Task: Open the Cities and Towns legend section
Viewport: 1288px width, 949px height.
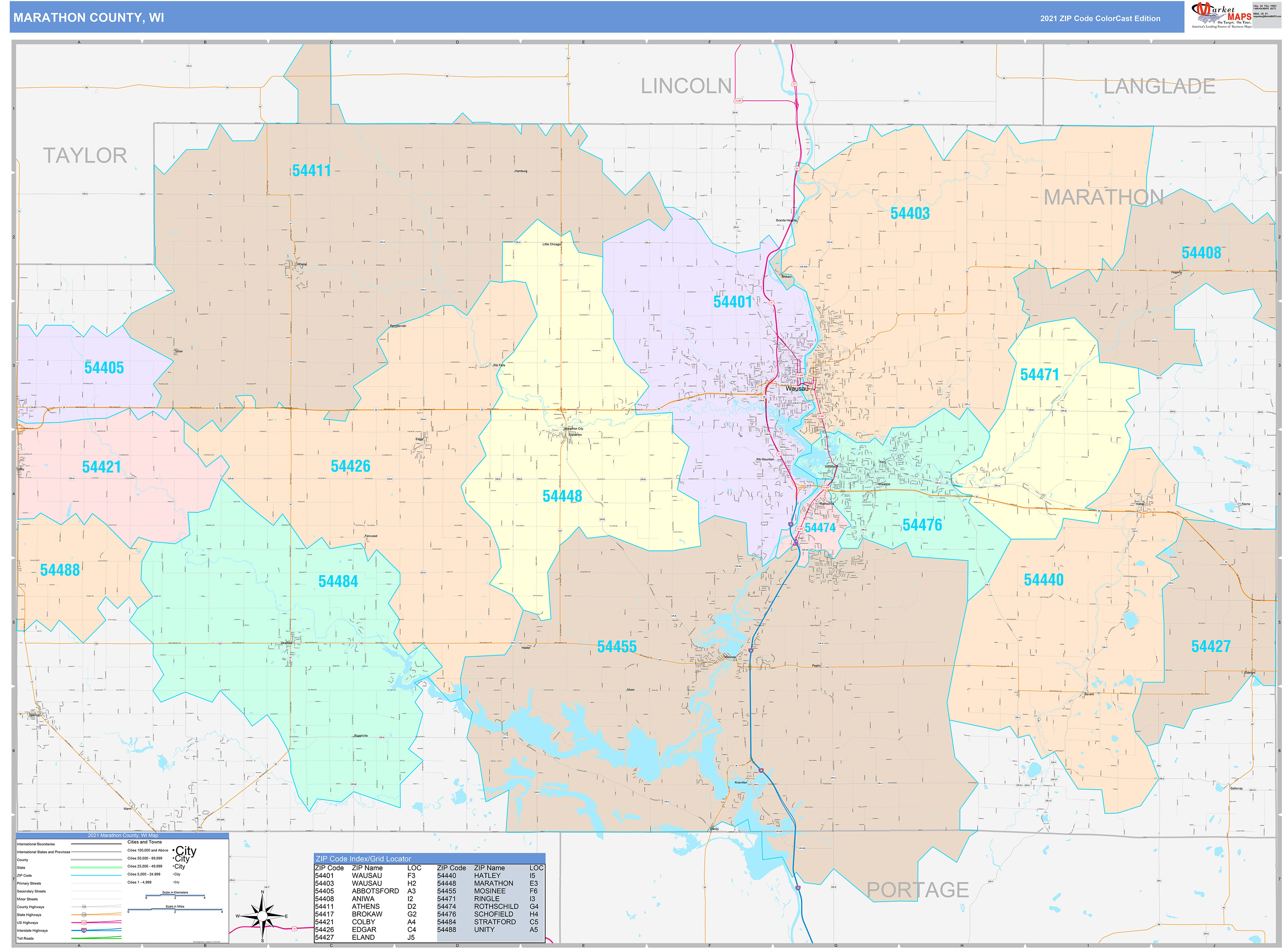Action: [145, 842]
